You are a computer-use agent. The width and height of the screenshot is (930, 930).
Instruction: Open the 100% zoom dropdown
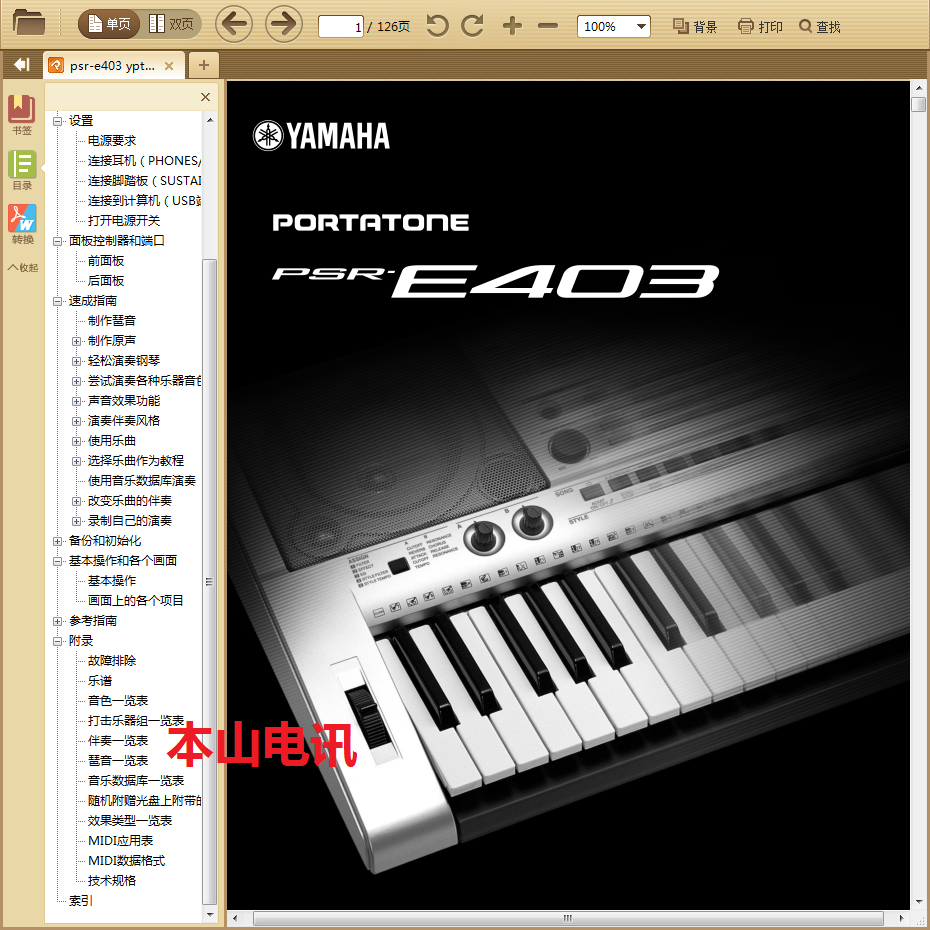click(x=614, y=27)
